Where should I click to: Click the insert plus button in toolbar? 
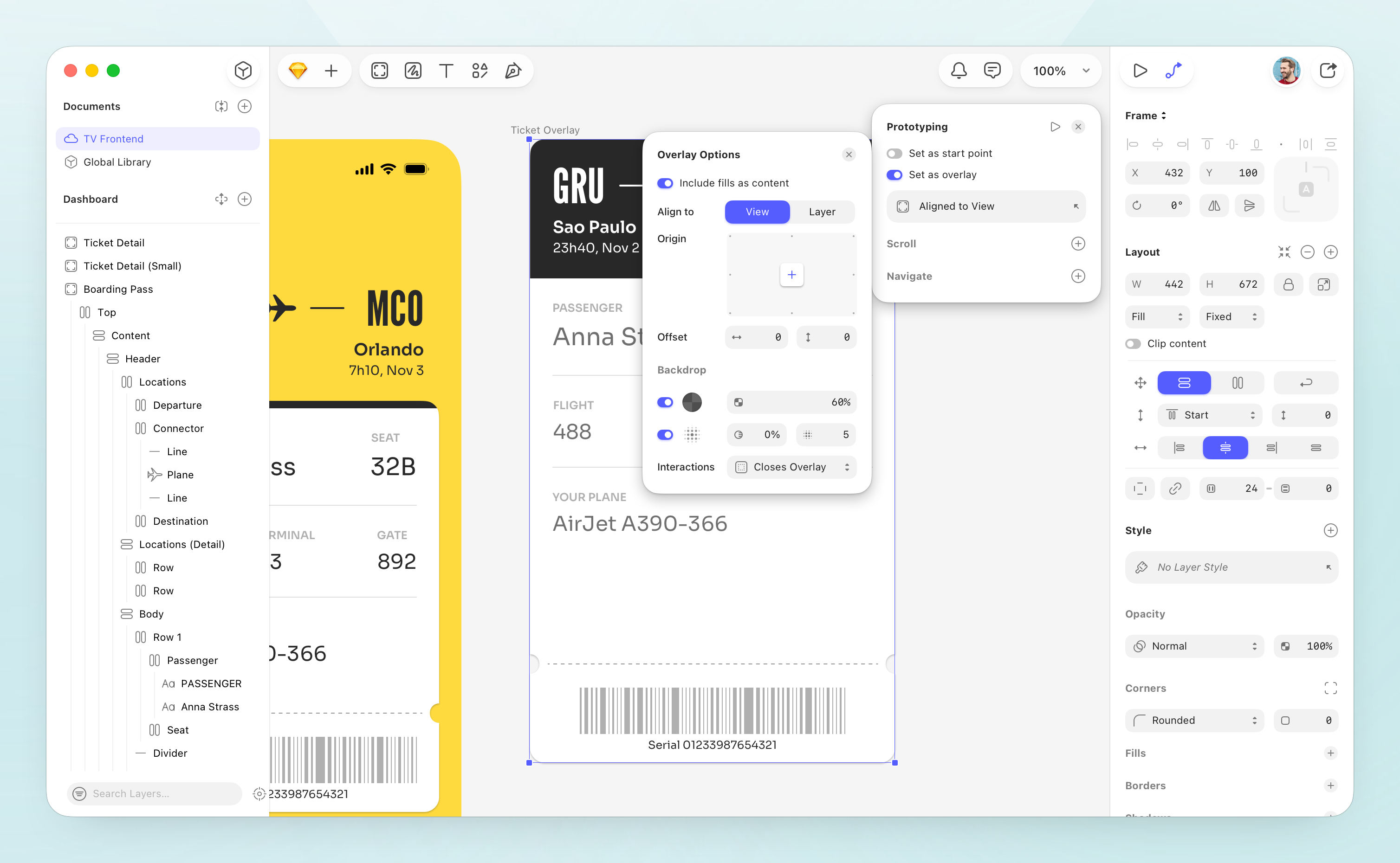(x=331, y=71)
